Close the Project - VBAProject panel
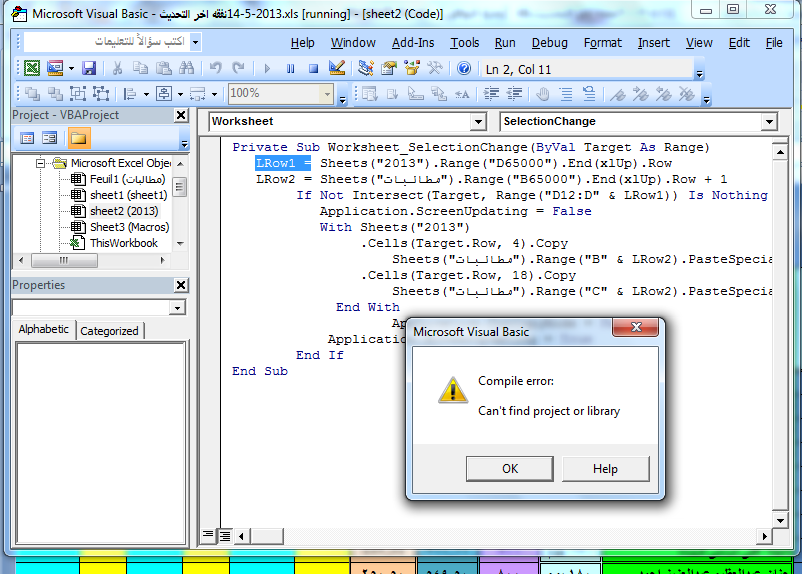The image size is (802, 574). (181, 115)
